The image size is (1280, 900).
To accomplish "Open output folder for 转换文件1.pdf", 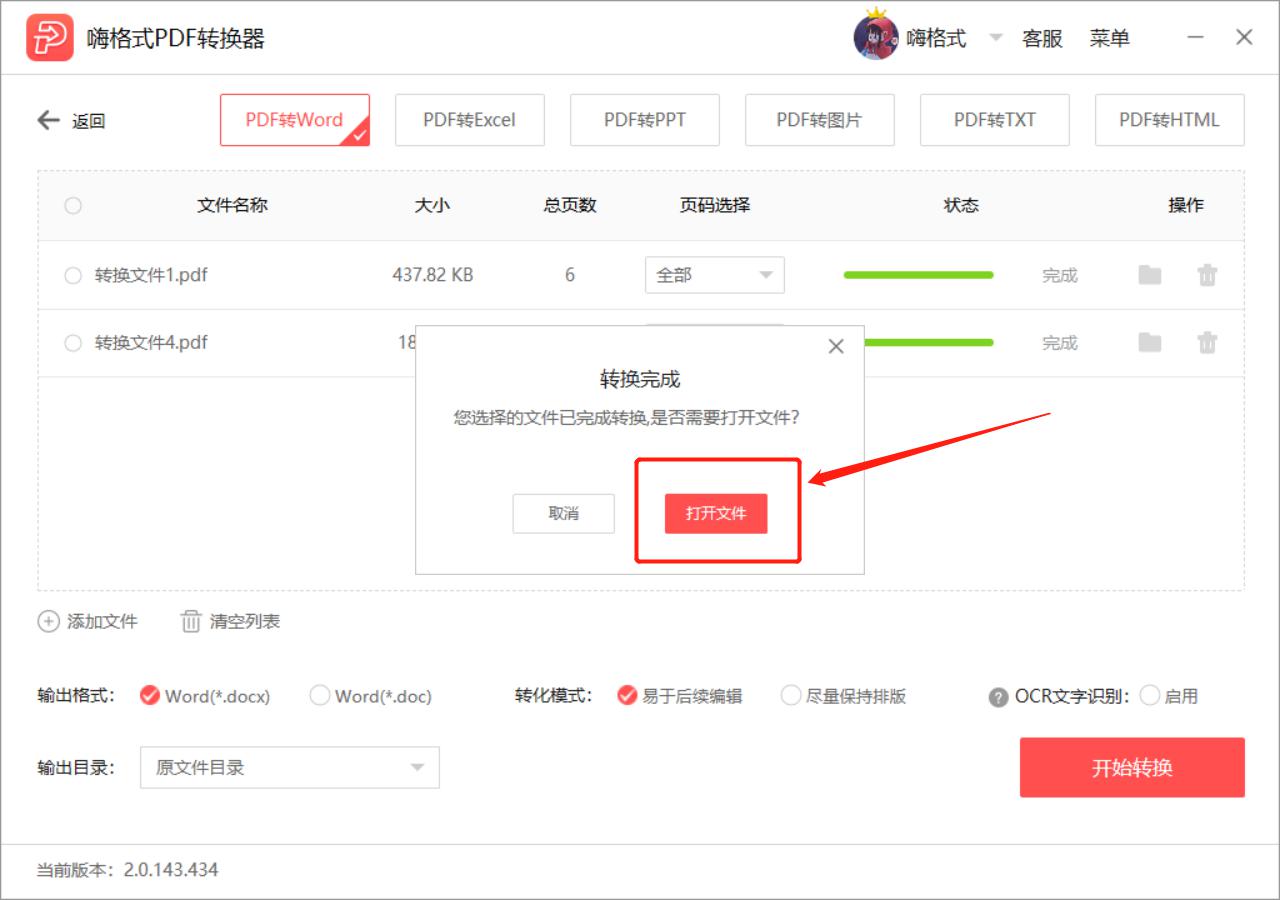I will (1150, 275).
